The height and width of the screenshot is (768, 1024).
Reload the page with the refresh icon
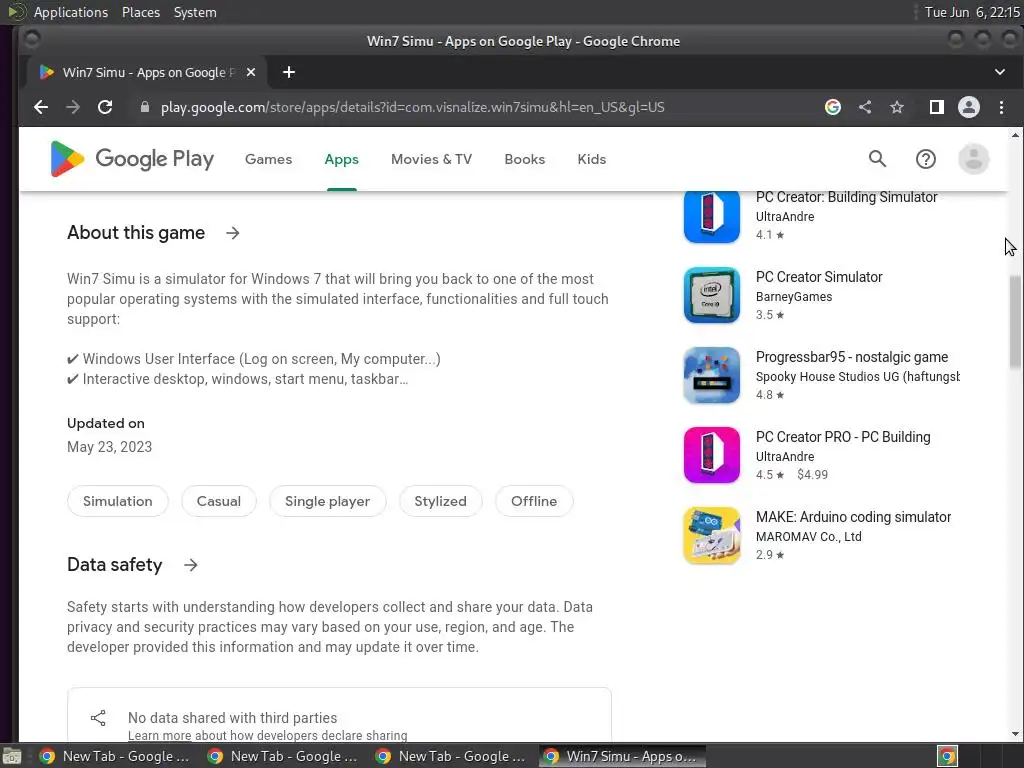click(x=105, y=107)
